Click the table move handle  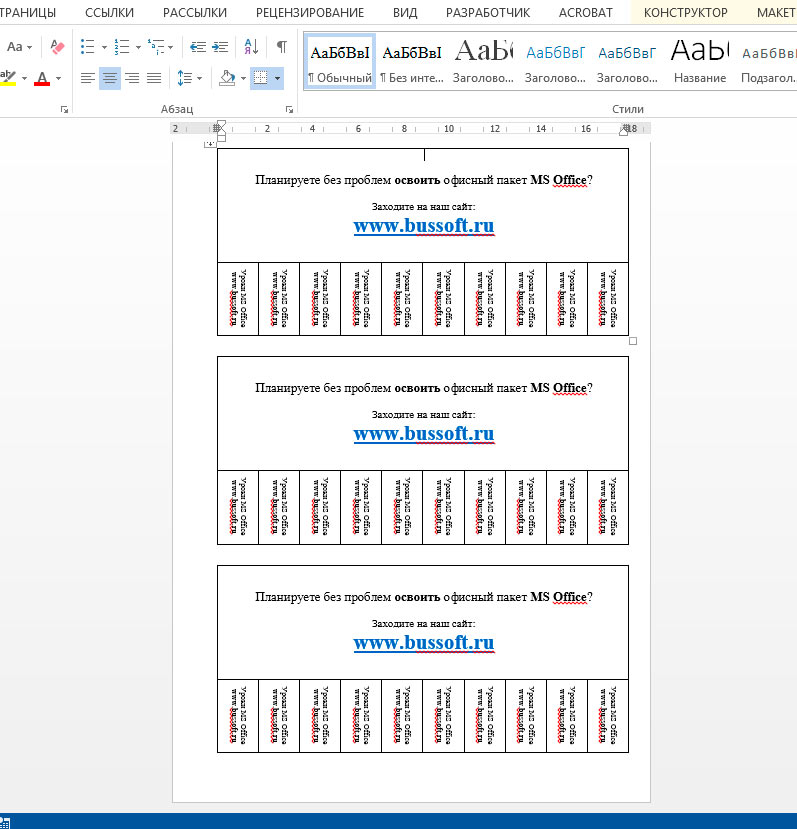click(210, 143)
